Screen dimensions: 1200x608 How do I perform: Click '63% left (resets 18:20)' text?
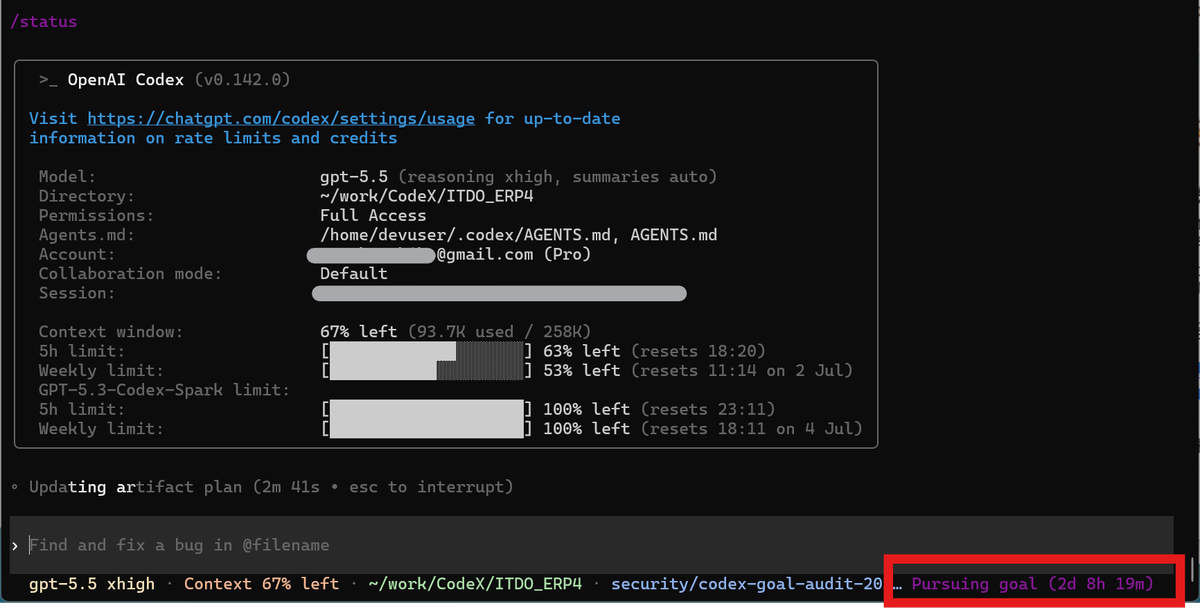(x=655, y=351)
